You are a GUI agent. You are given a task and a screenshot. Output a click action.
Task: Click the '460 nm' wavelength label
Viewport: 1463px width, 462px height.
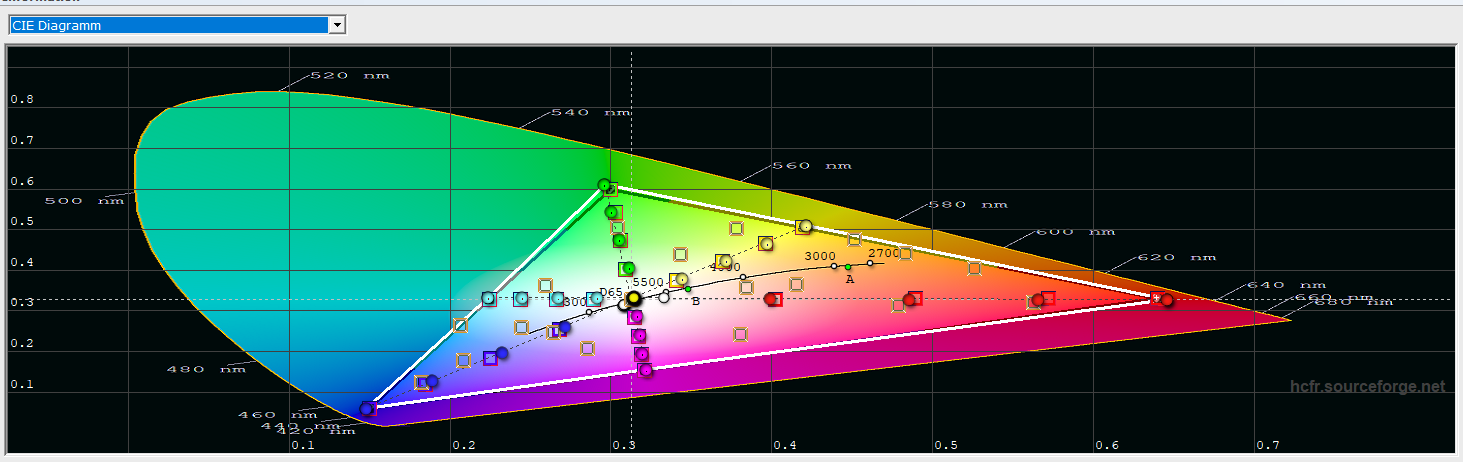(277, 414)
